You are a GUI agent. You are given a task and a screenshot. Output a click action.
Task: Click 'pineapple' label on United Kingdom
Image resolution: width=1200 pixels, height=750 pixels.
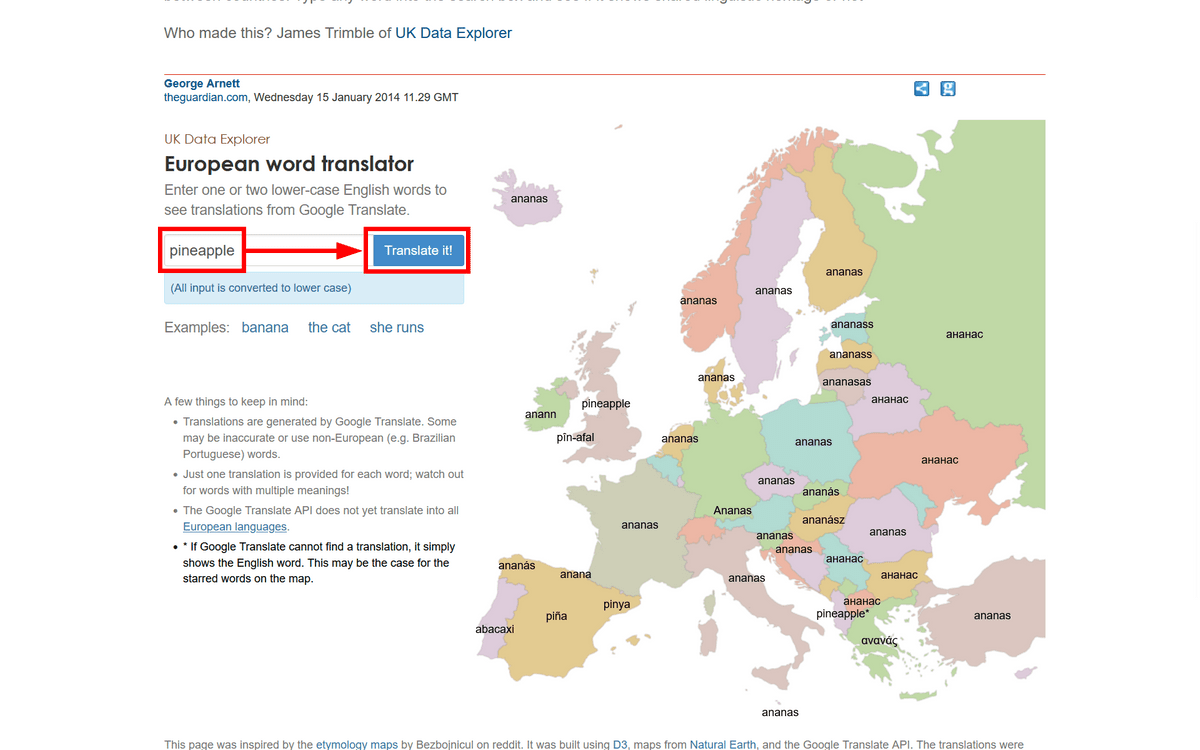tap(606, 404)
